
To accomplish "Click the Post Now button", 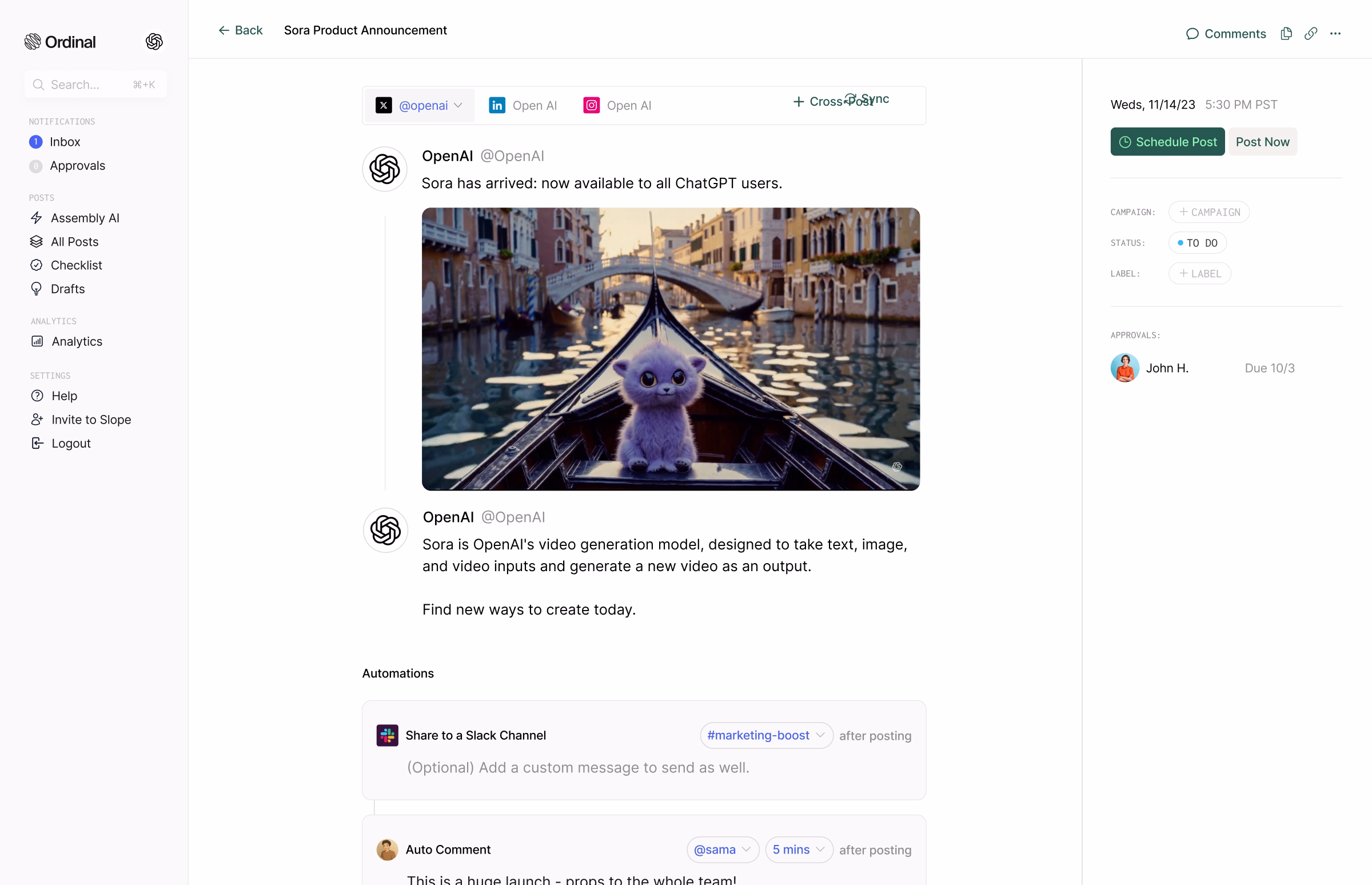I will point(1262,141).
